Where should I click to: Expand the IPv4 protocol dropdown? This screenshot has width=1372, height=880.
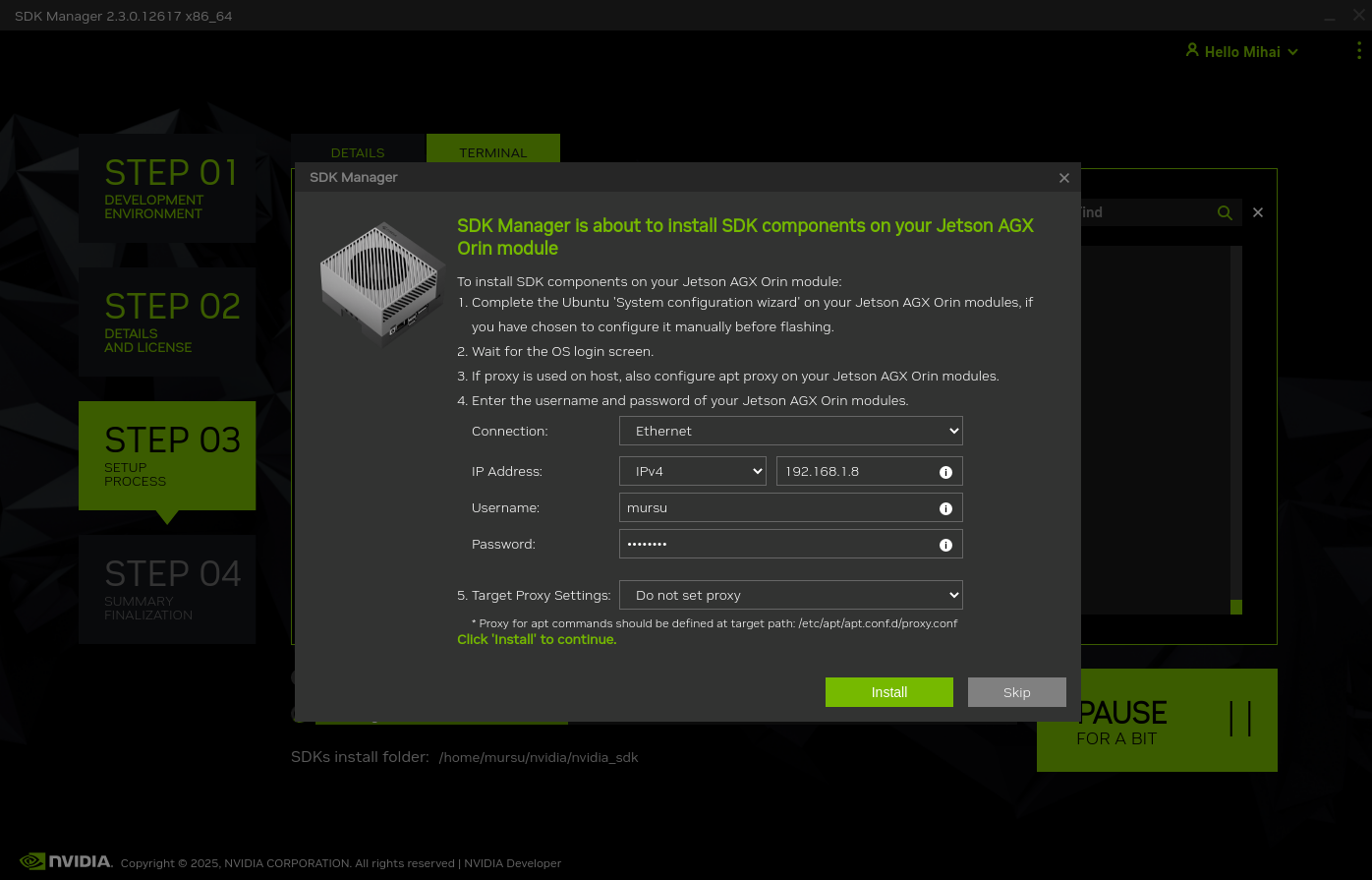tap(692, 472)
